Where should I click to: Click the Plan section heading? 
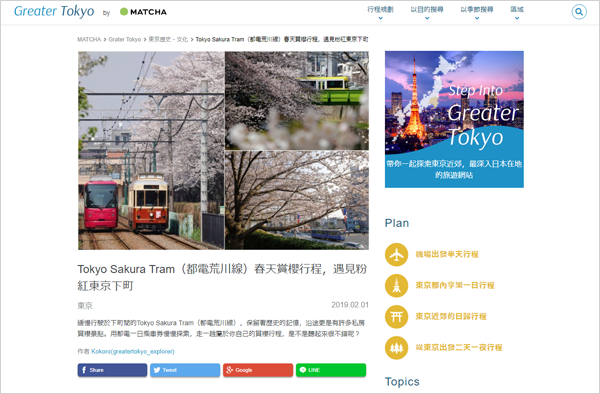(x=397, y=223)
